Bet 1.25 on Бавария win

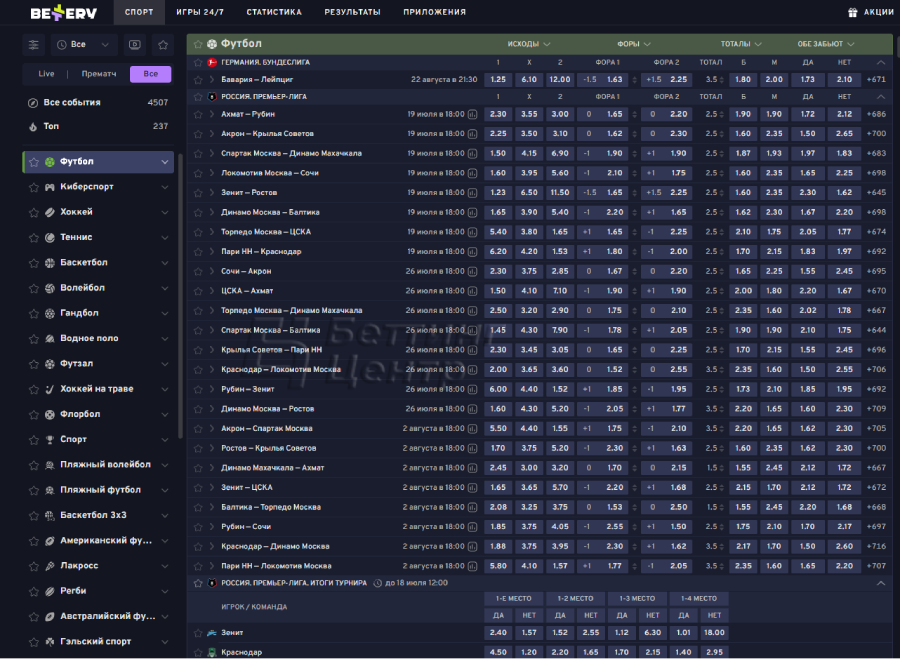pyautogui.click(x=498, y=80)
